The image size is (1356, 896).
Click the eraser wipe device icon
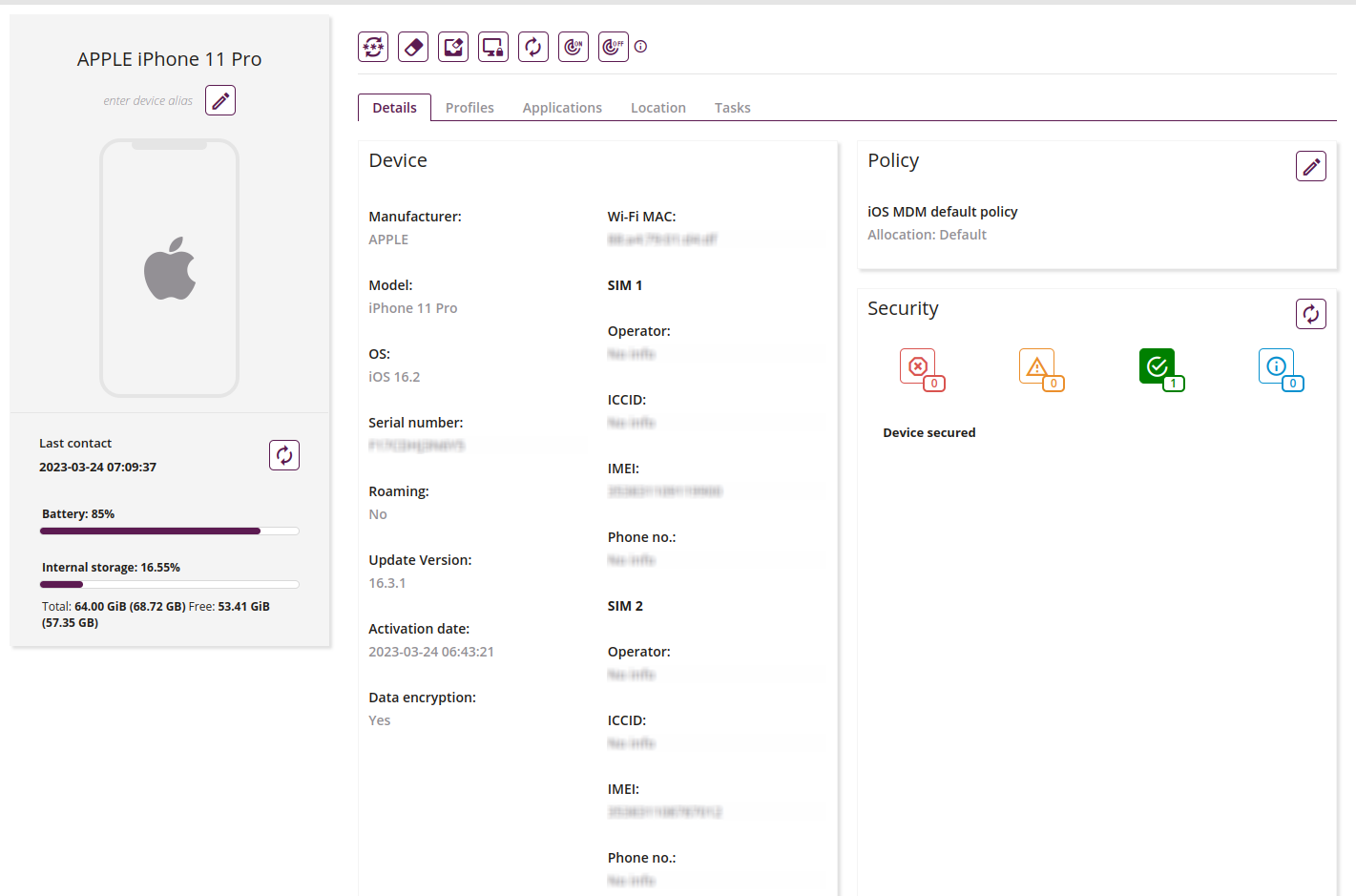(x=413, y=47)
